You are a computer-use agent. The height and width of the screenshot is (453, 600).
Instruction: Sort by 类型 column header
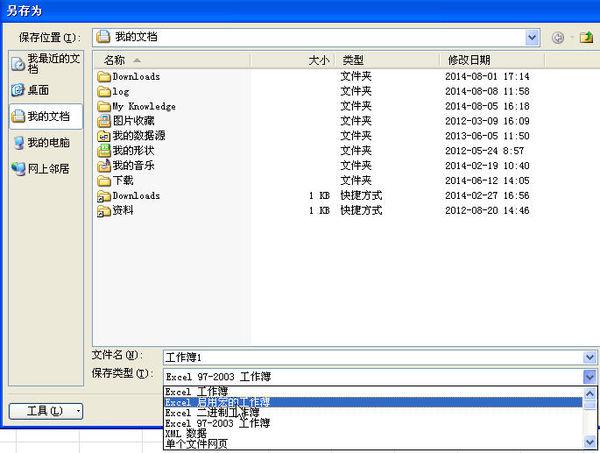(x=388, y=60)
